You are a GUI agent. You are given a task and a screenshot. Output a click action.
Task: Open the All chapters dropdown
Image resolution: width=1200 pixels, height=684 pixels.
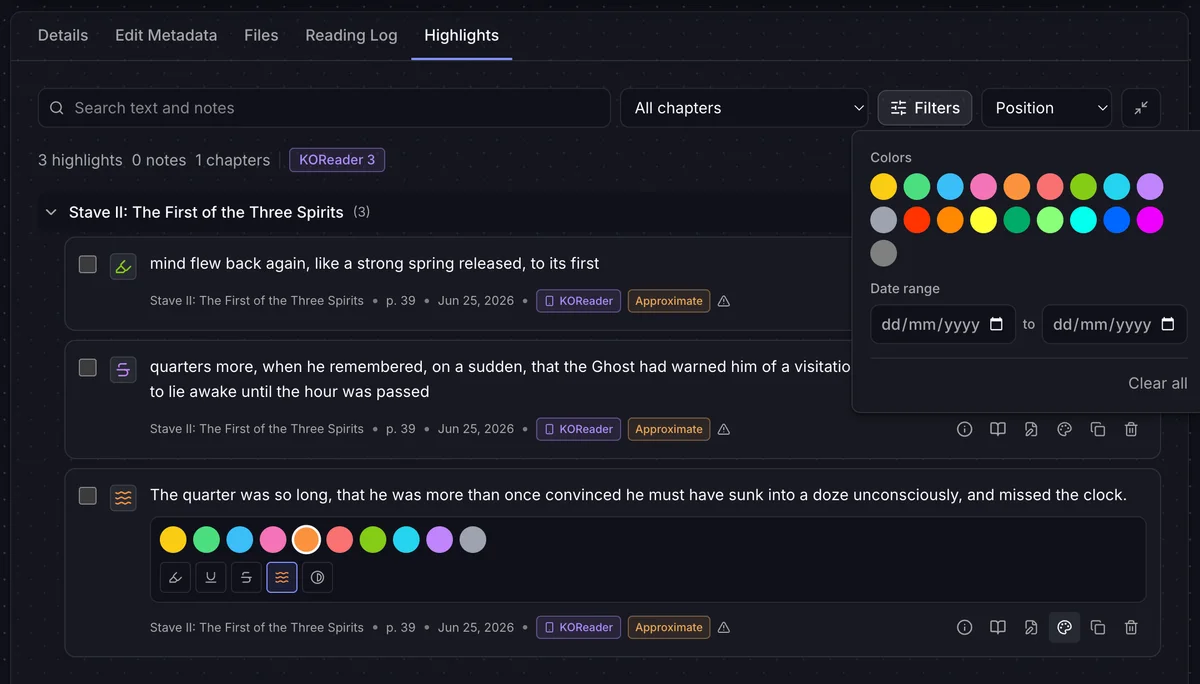tap(744, 108)
